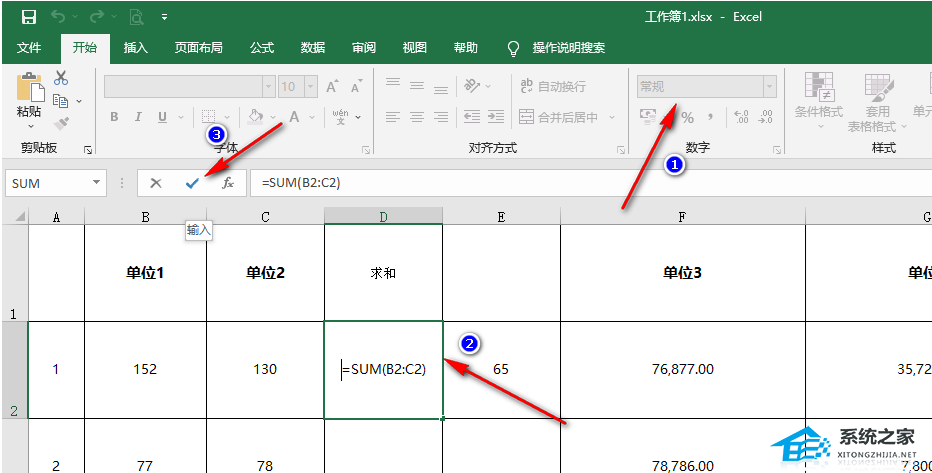Click the Save icon in the title bar
This screenshot has width=932, height=473.
(x=29, y=17)
